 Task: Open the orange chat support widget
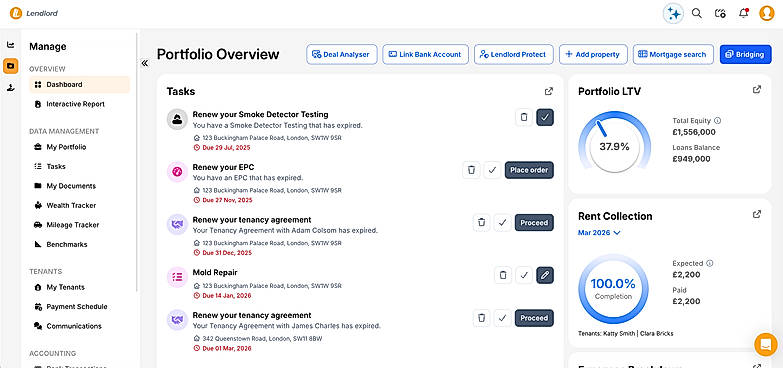[x=766, y=344]
